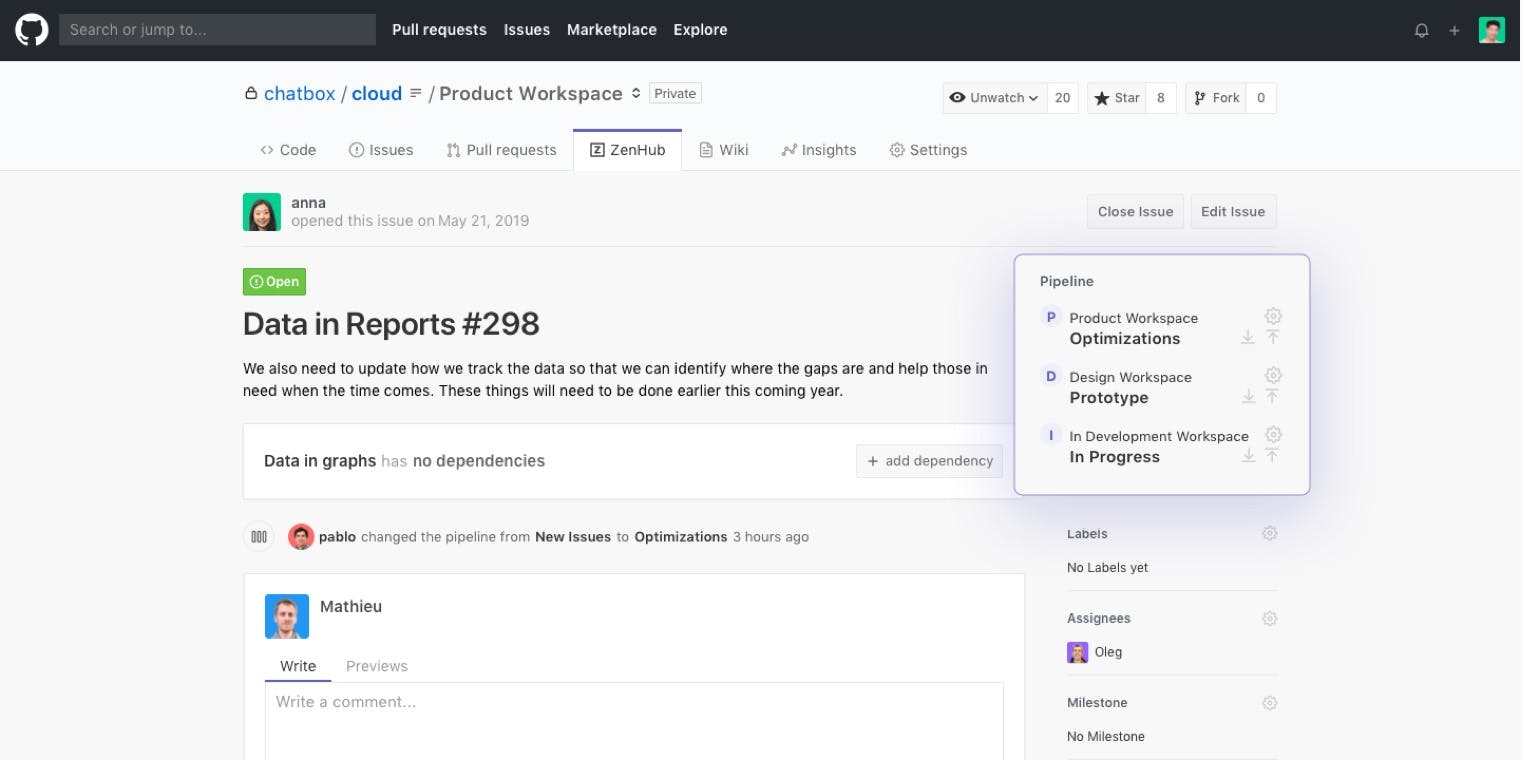This screenshot has height=760, width=1522.
Task: Open the repository Settings tab
Action: 928,150
